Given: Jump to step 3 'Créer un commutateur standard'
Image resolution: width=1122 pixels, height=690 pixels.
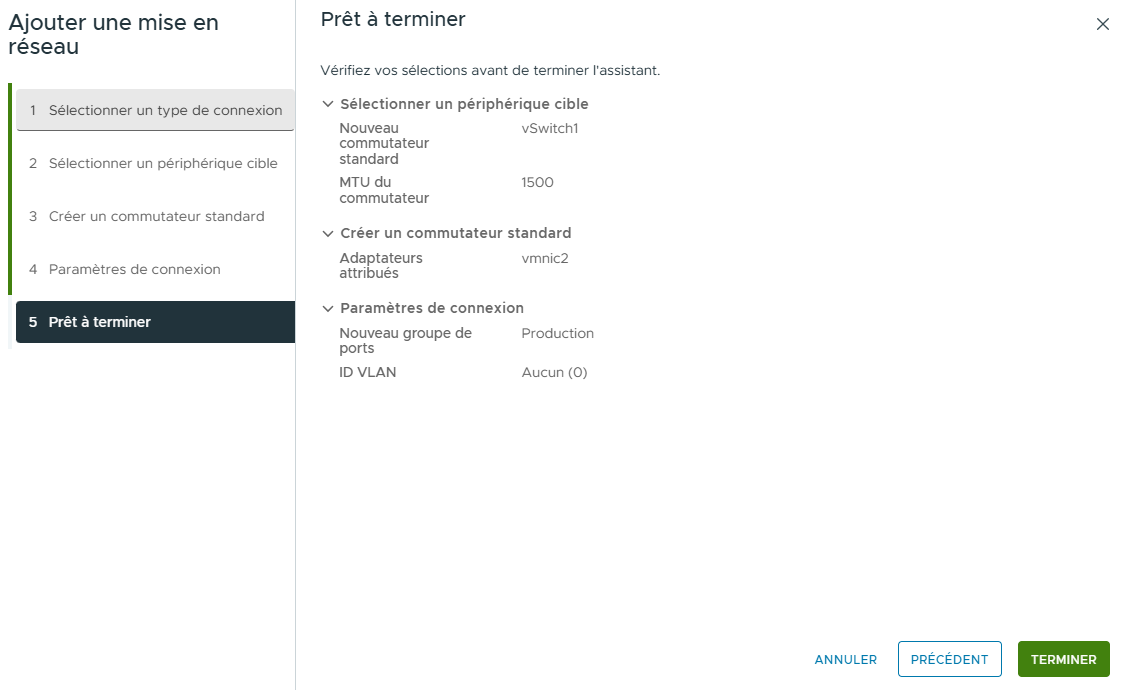Looking at the screenshot, I should tap(154, 216).
